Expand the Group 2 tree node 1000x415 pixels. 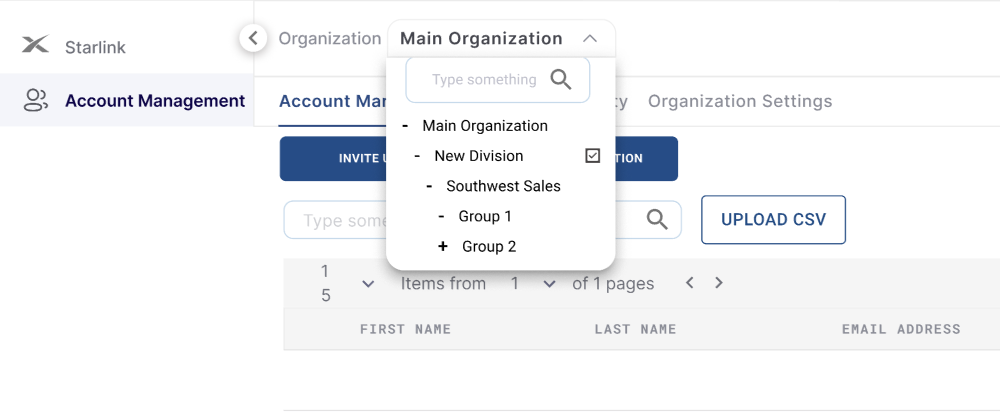pos(442,246)
